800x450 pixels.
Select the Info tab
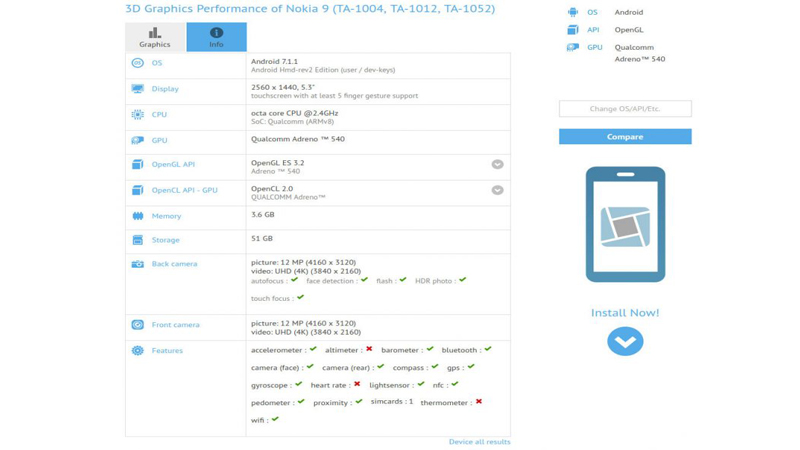coord(216,37)
